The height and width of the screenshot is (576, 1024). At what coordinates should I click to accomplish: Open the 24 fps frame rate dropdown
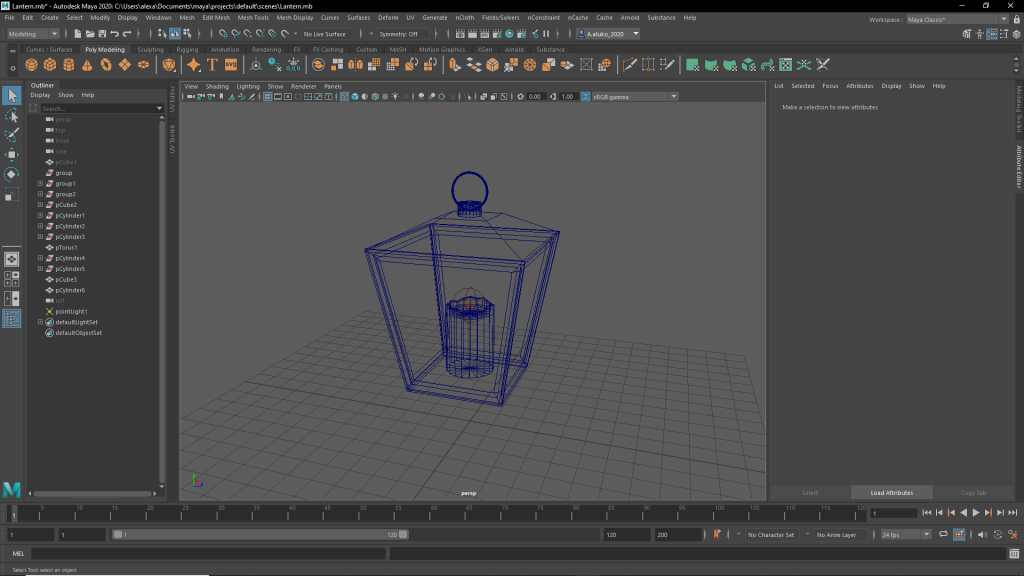pyautogui.click(x=905, y=535)
